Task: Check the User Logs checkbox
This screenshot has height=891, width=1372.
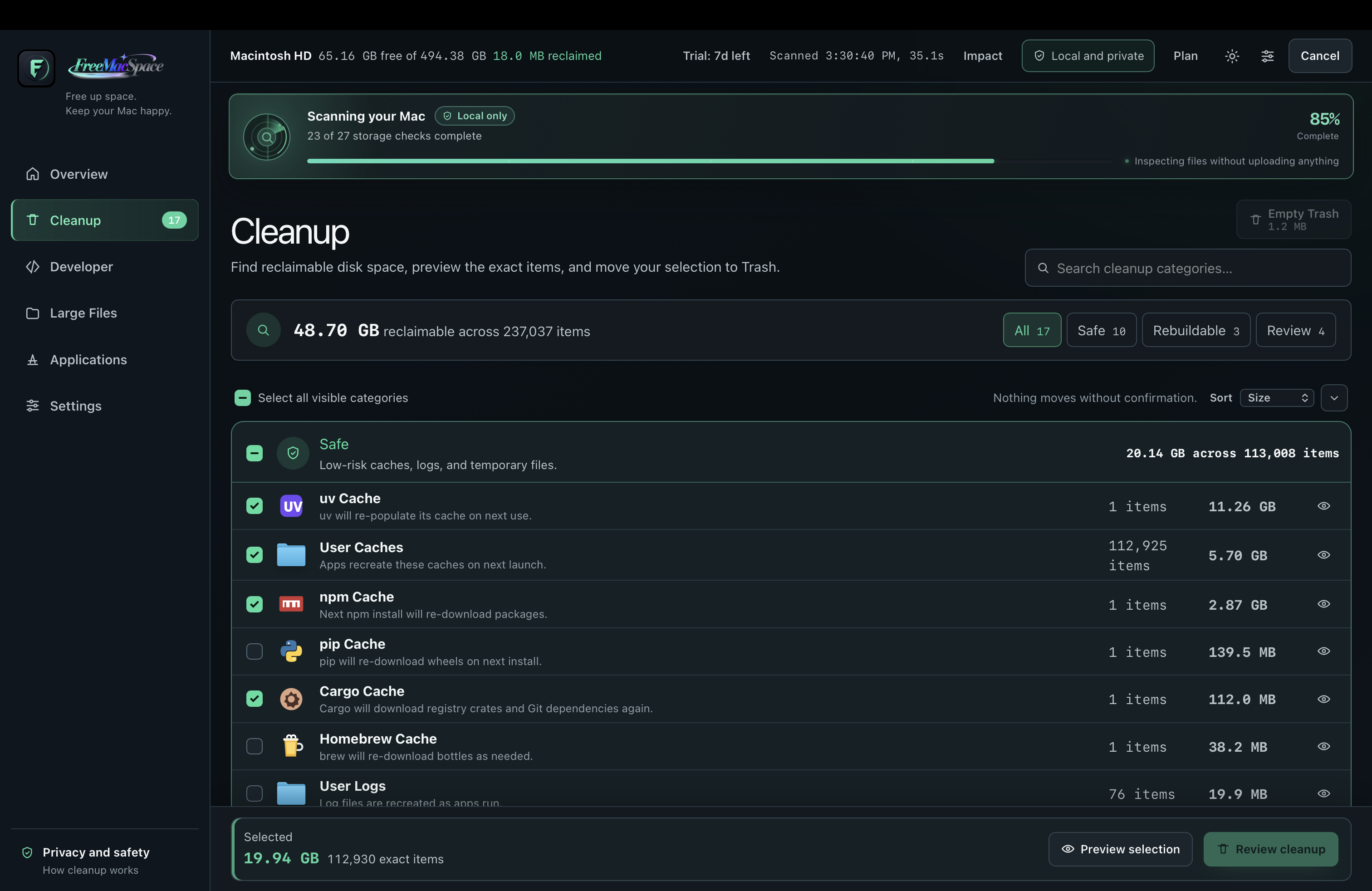Action: (x=254, y=793)
